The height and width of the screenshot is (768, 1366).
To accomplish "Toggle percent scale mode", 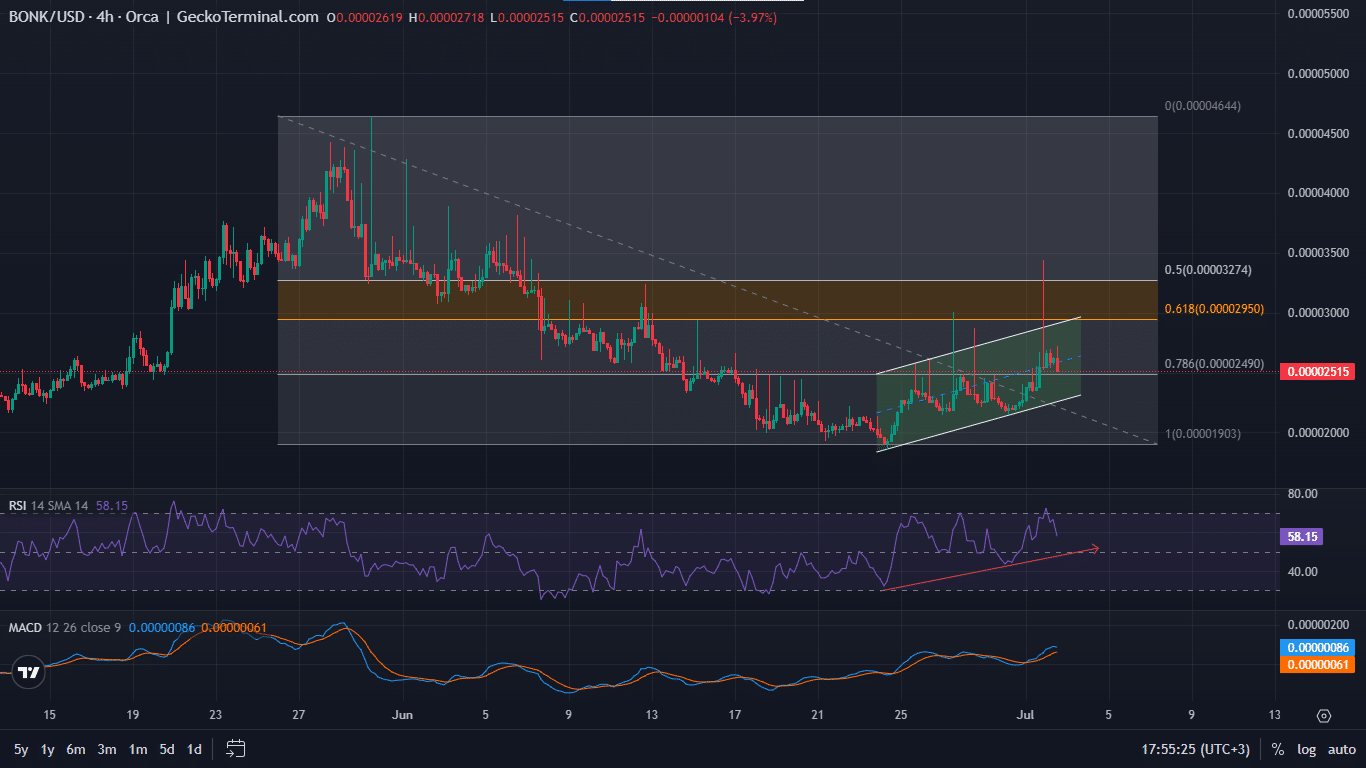I will 1278,749.
